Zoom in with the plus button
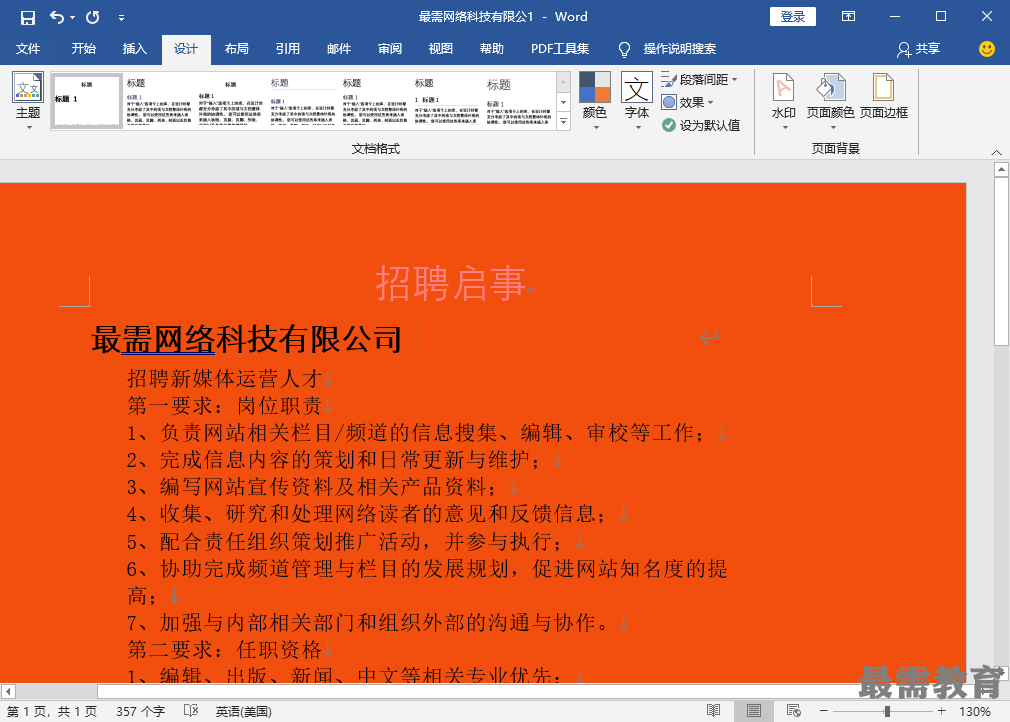 pos(942,711)
